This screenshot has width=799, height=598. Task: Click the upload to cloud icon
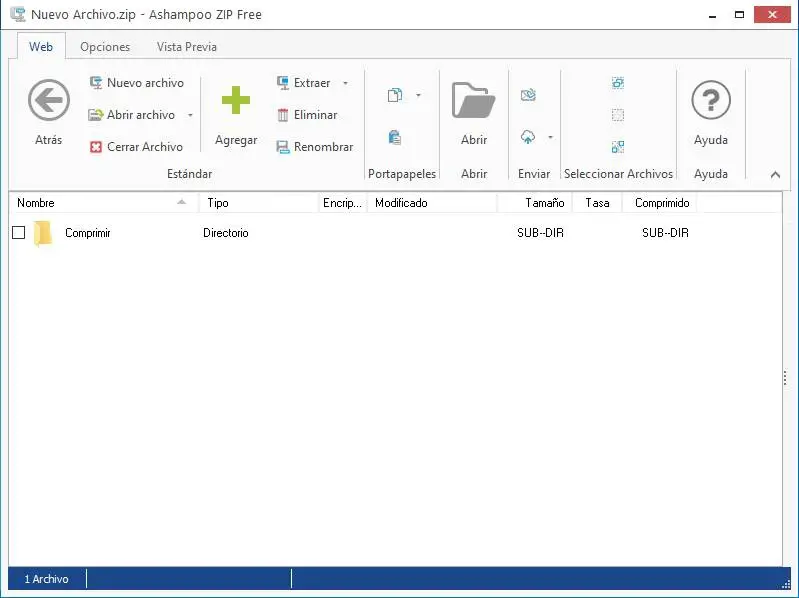point(528,137)
